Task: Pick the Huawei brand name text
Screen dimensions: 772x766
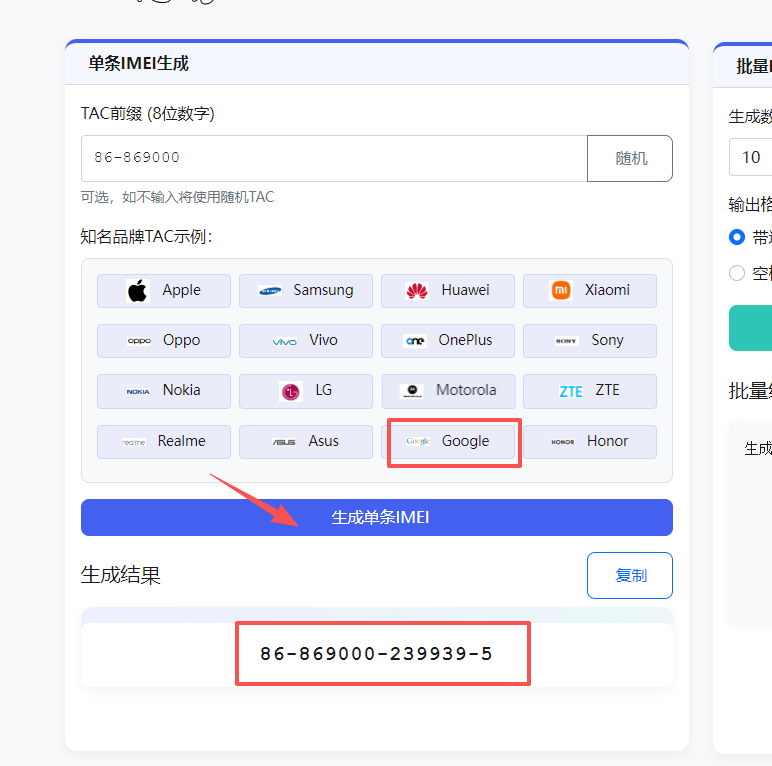Action: coord(465,290)
